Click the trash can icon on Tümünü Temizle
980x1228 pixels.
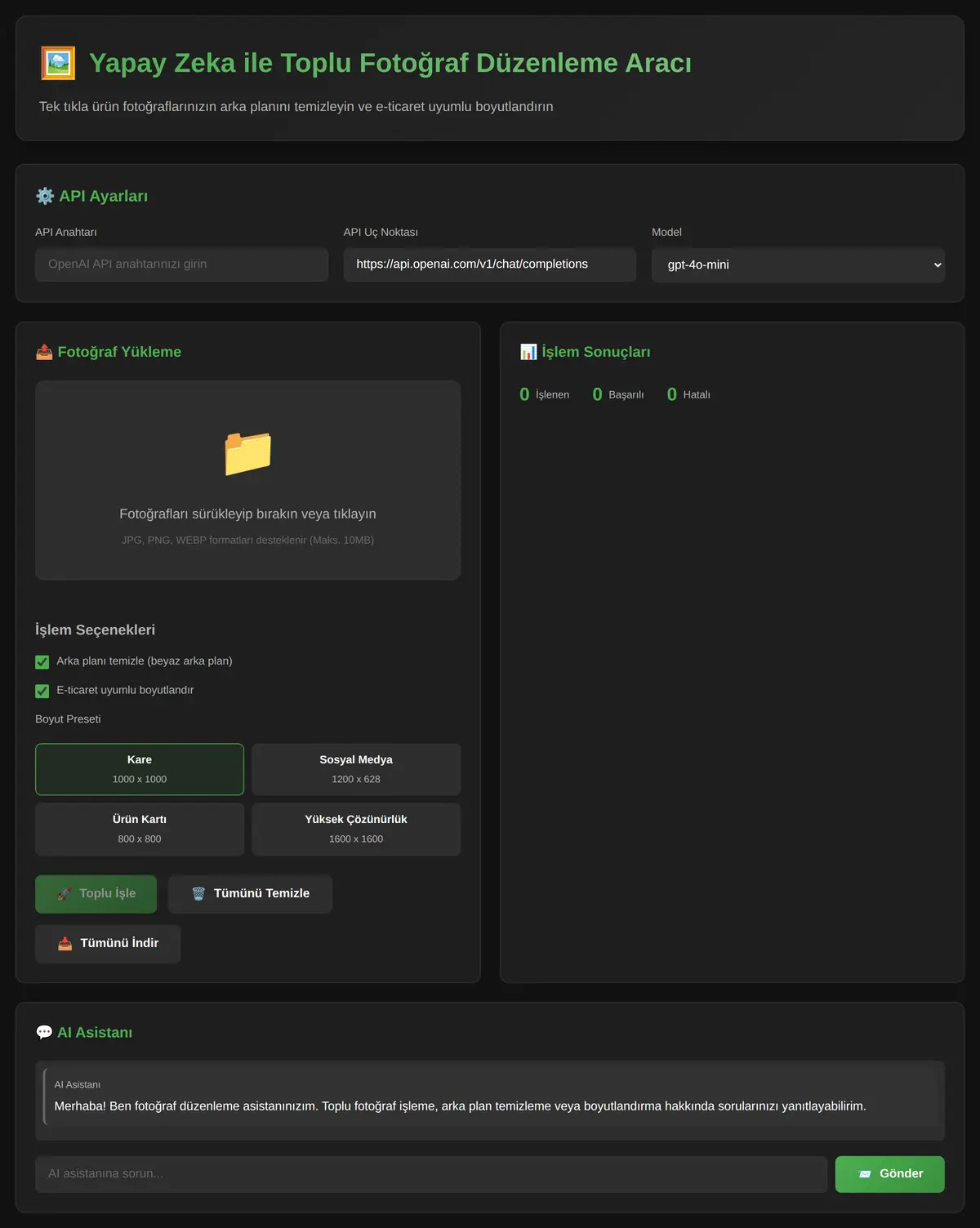198,894
